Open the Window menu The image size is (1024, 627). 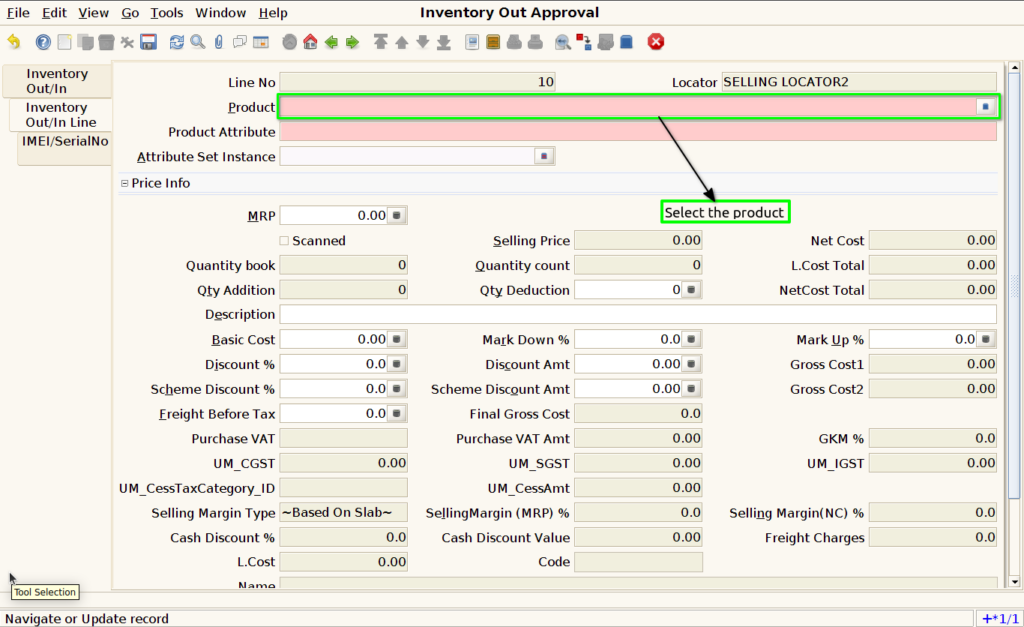point(220,12)
